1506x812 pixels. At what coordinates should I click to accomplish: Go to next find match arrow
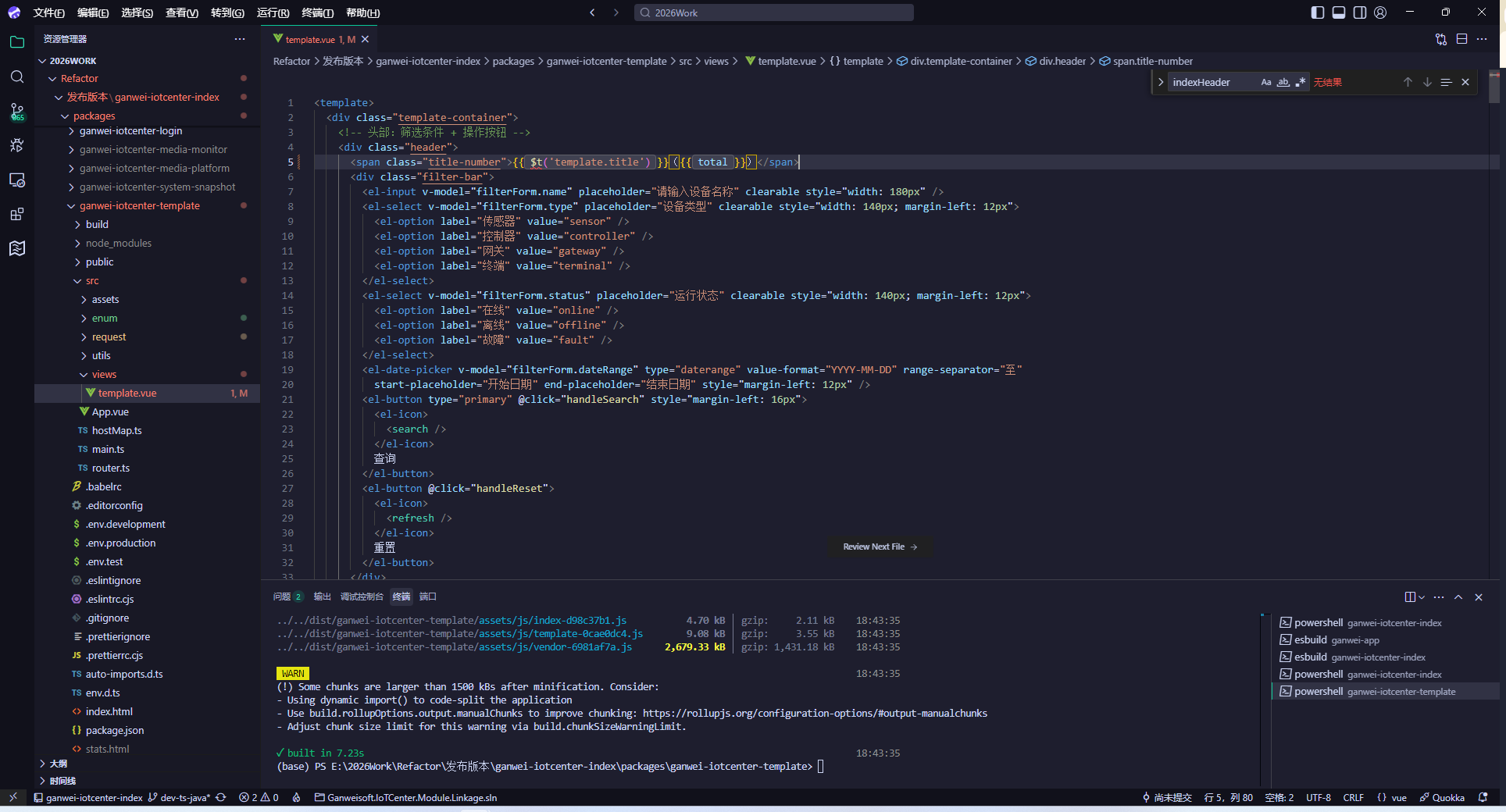pyautogui.click(x=1427, y=82)
